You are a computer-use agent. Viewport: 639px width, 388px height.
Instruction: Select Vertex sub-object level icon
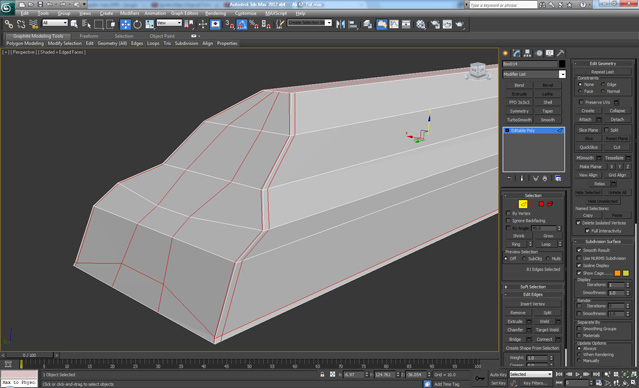point(513,204)
